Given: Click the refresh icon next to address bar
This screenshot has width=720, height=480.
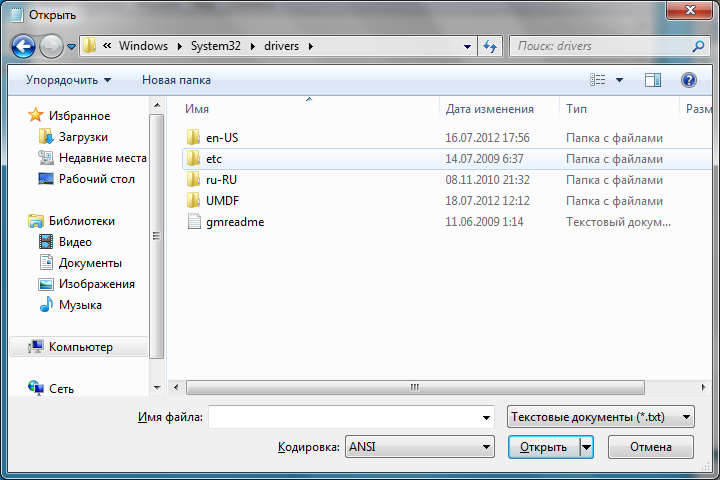Looking at the screenshot, I should click(490, 46).
